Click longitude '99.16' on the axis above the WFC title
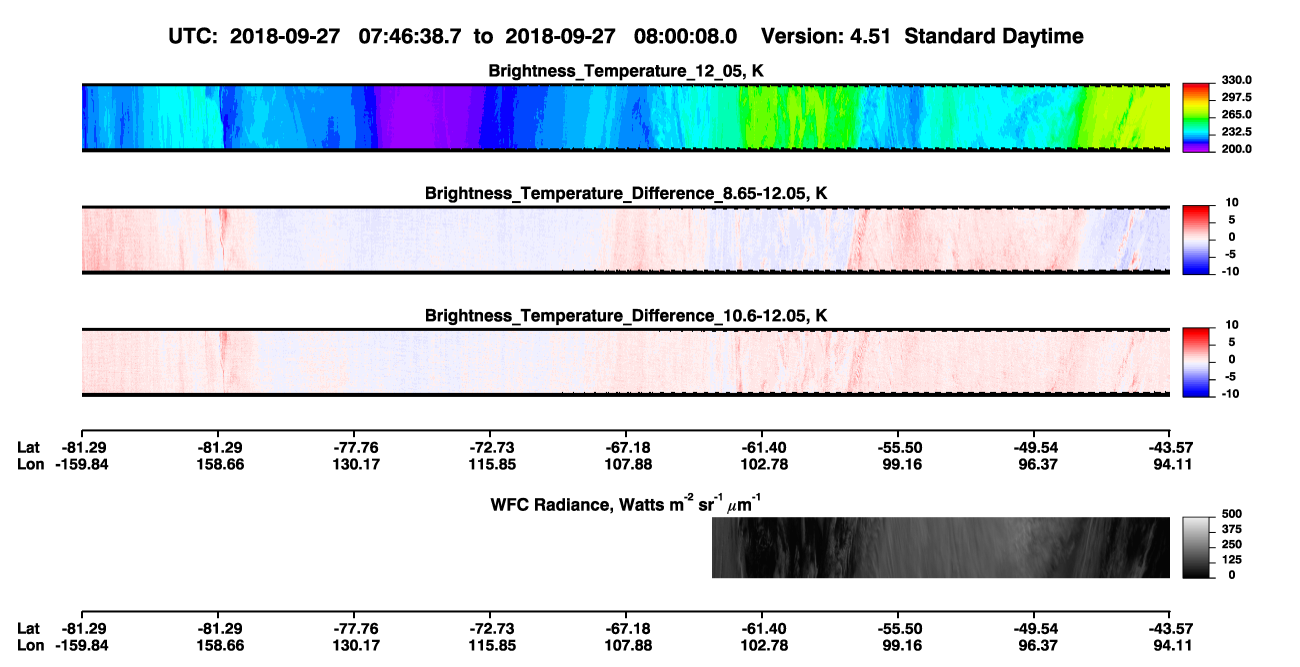Image resolution: width=1300 pixels, height=667 pixels. (898, 464)
